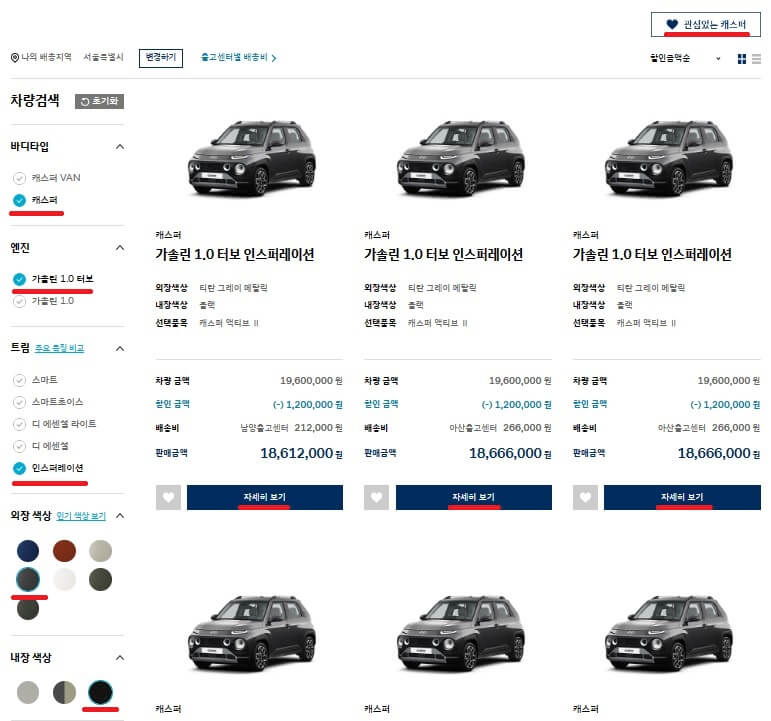This screenshot has height=721, width=771.
Task: Click 자세히 보기 for the 남양출고센터 car
Action: [265, 497]
